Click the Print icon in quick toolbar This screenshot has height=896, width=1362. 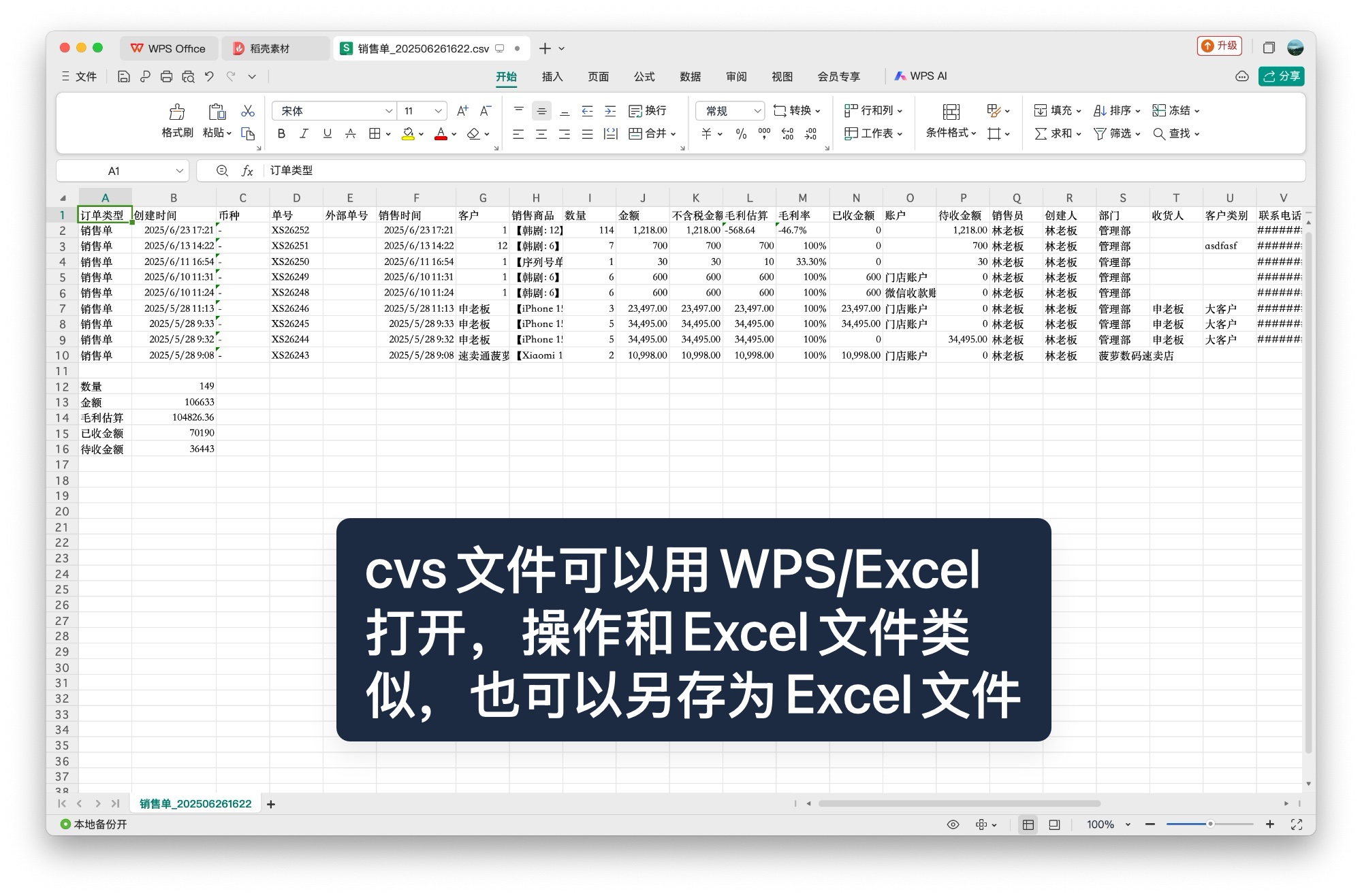(166, 76)
